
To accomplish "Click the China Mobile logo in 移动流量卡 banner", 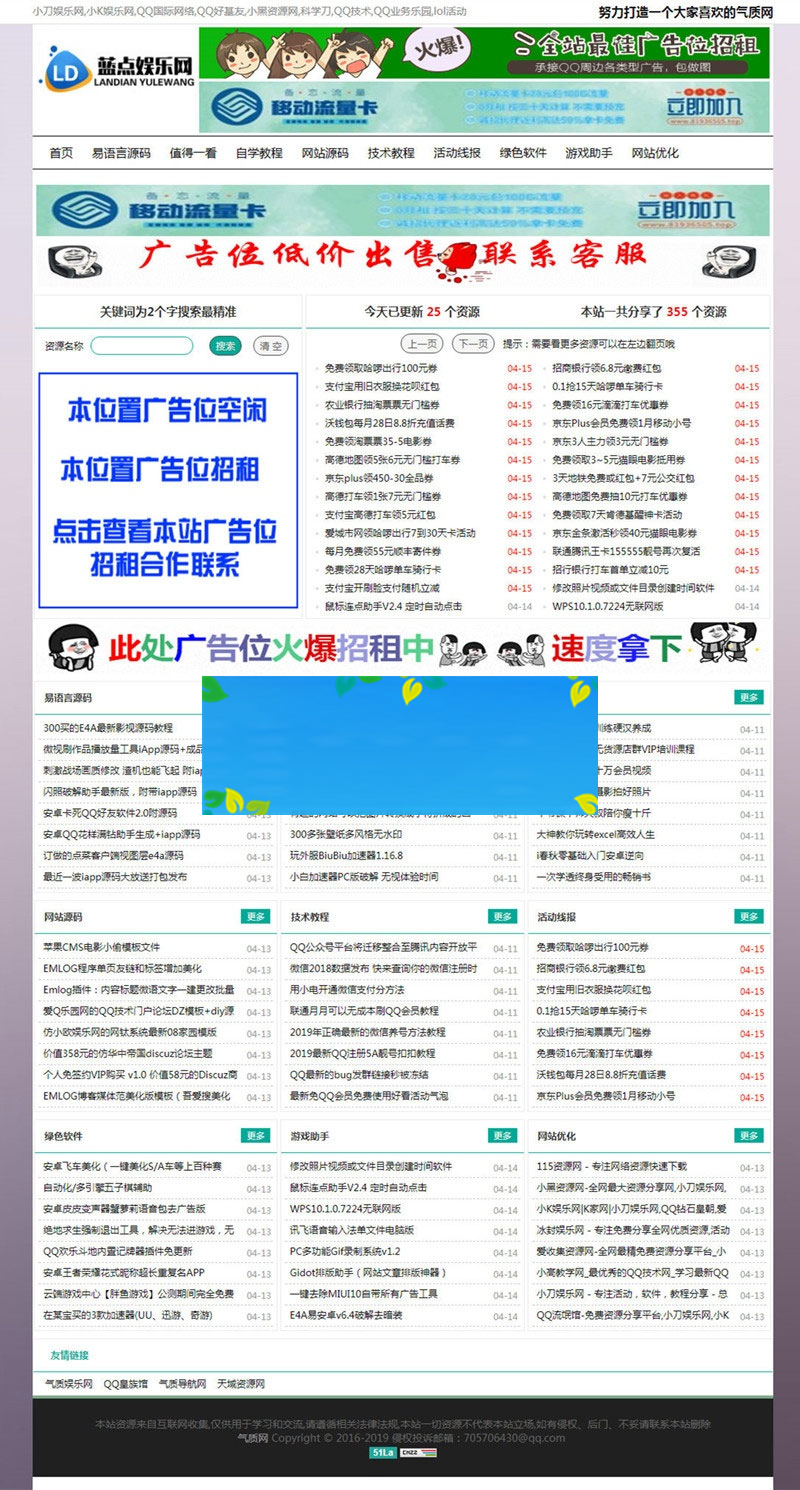I will click(237, 104).
